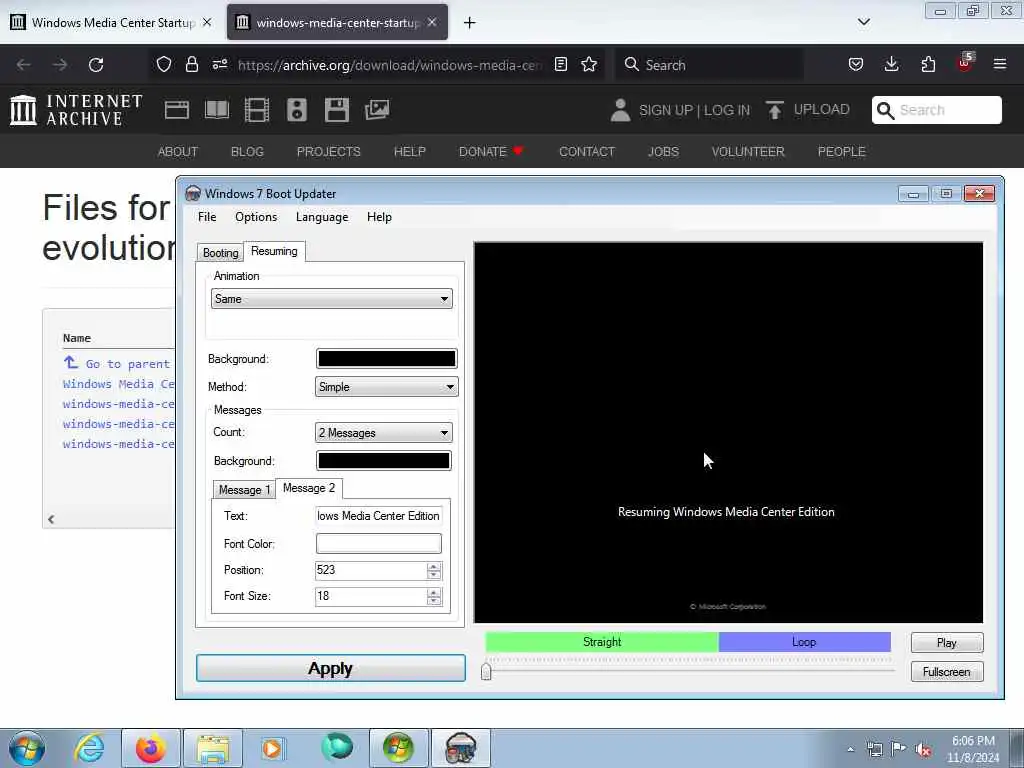Click the animation frame slider handle
This screenshot has height=768, width=1024.
click(486, 672)
